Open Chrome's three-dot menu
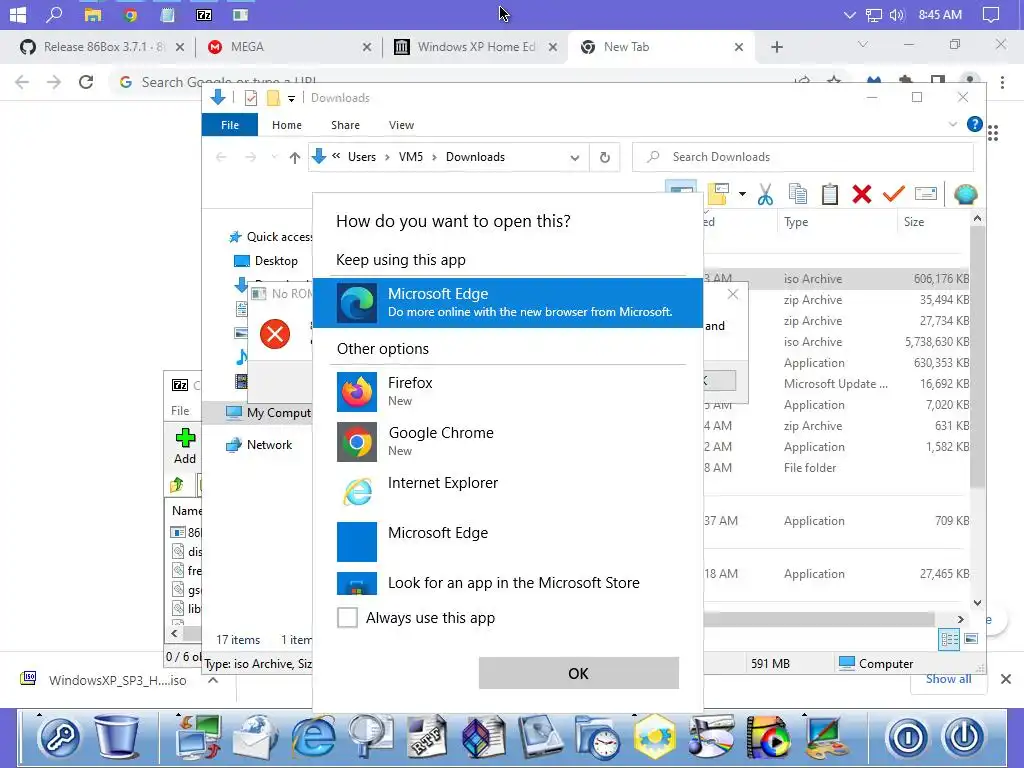Screen dimensions: 1024x768 coord(1002,82)
